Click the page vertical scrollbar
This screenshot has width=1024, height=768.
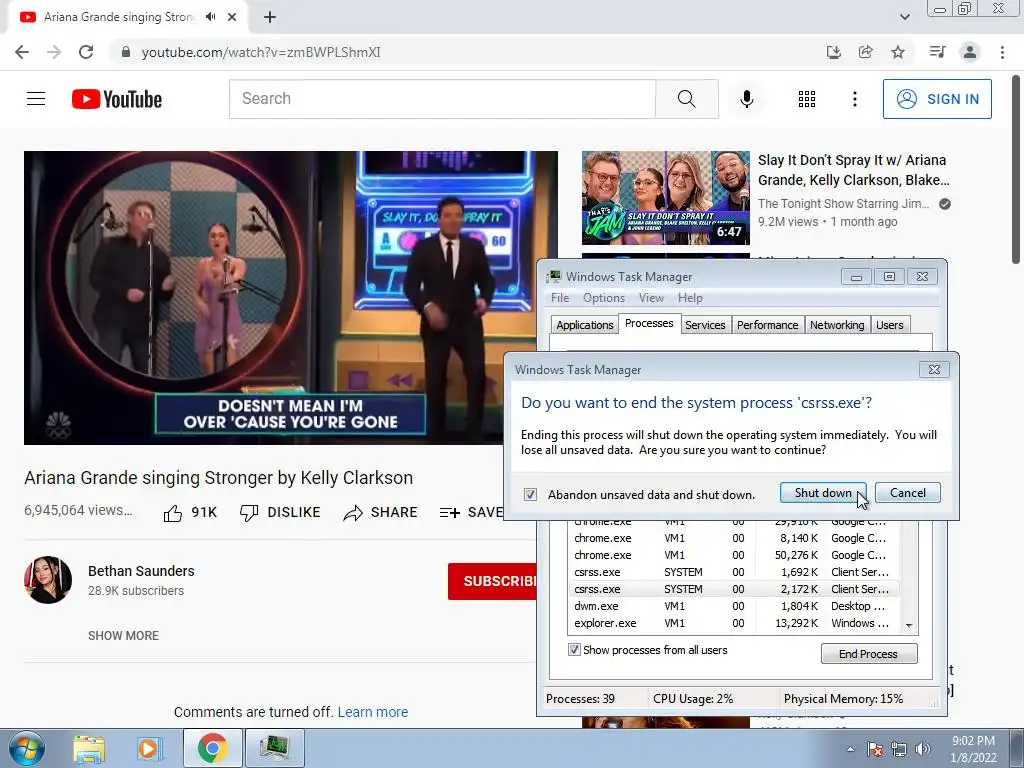1016,170
